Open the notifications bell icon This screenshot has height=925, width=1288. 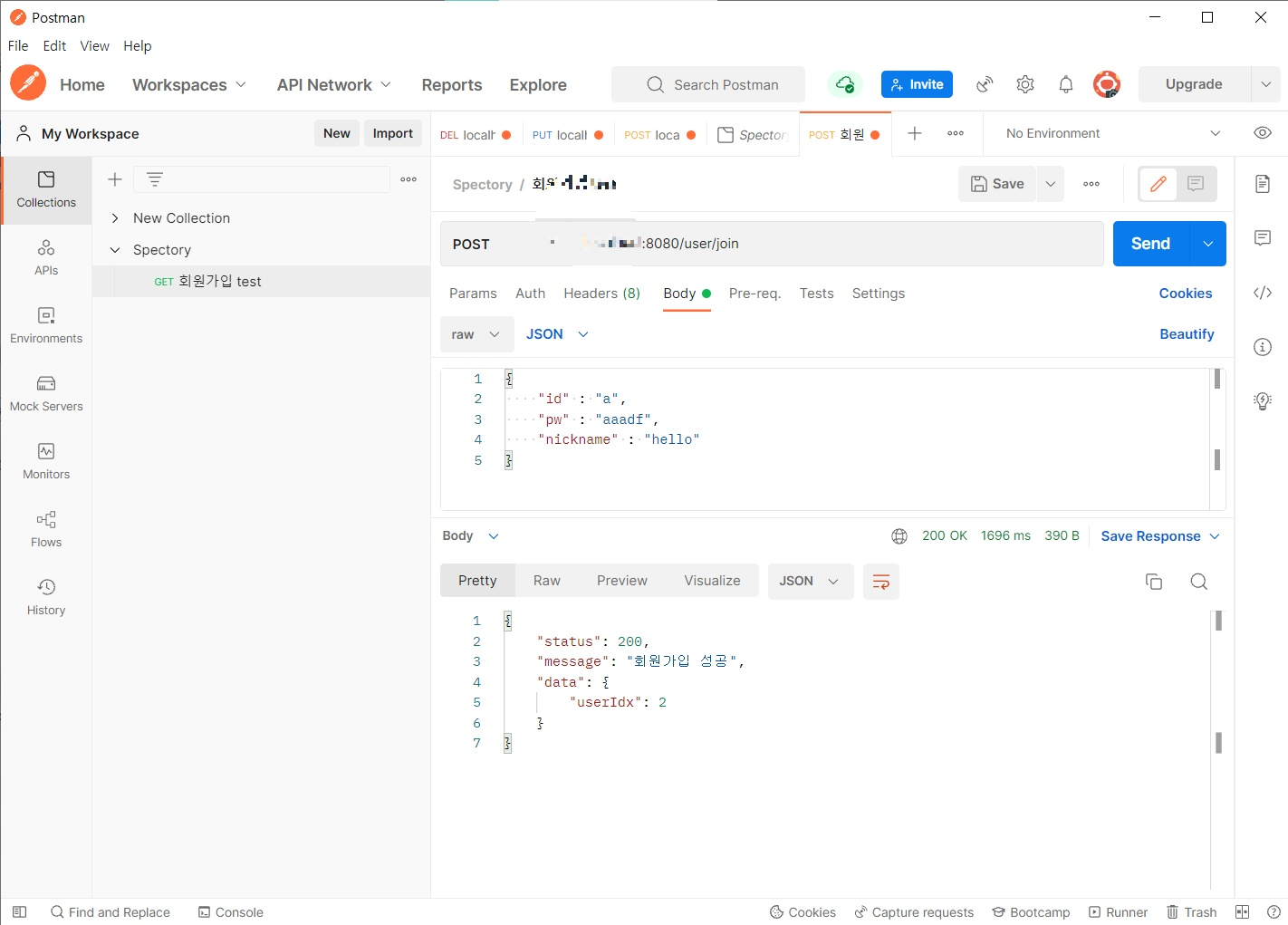pos(1066,84)
